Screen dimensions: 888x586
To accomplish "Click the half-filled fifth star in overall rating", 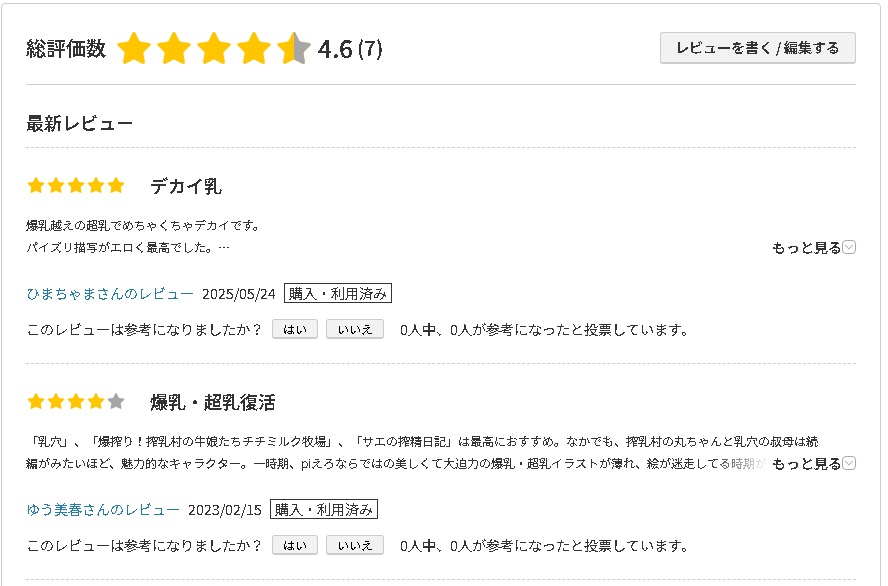I will click(x=294, y=48).
